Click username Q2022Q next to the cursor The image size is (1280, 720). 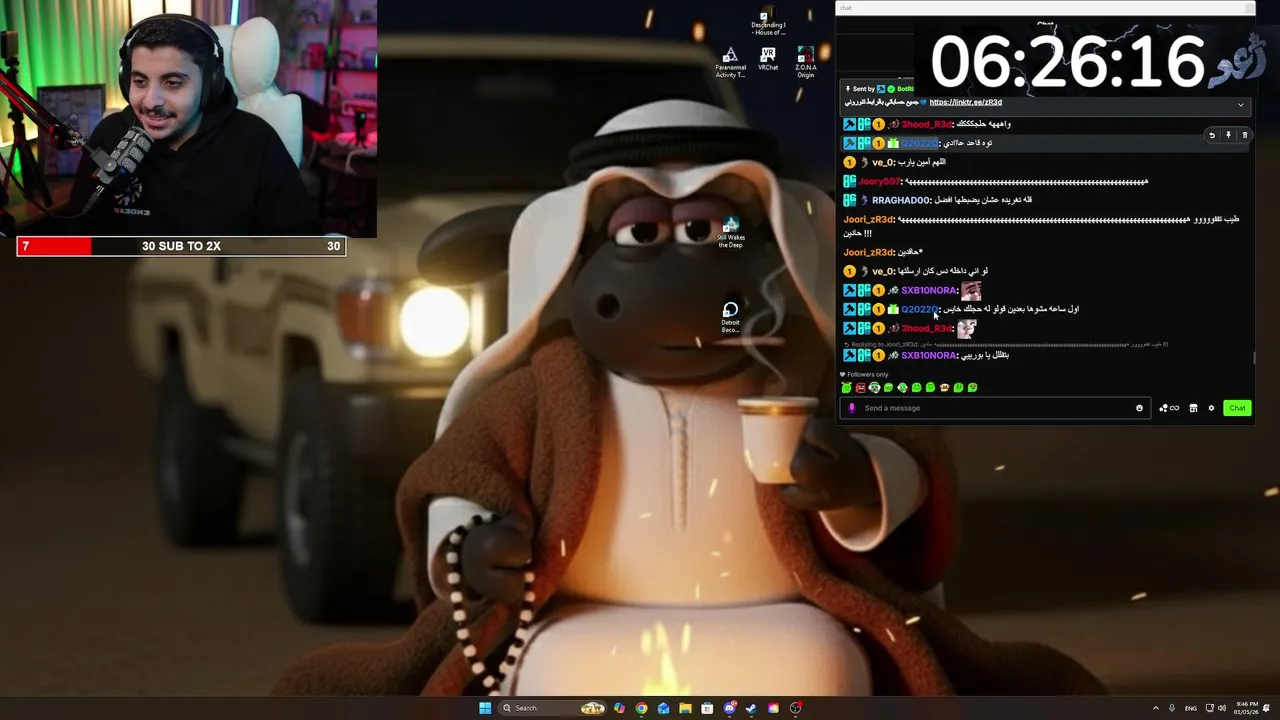pyautogui.click(x=920, y=309)
